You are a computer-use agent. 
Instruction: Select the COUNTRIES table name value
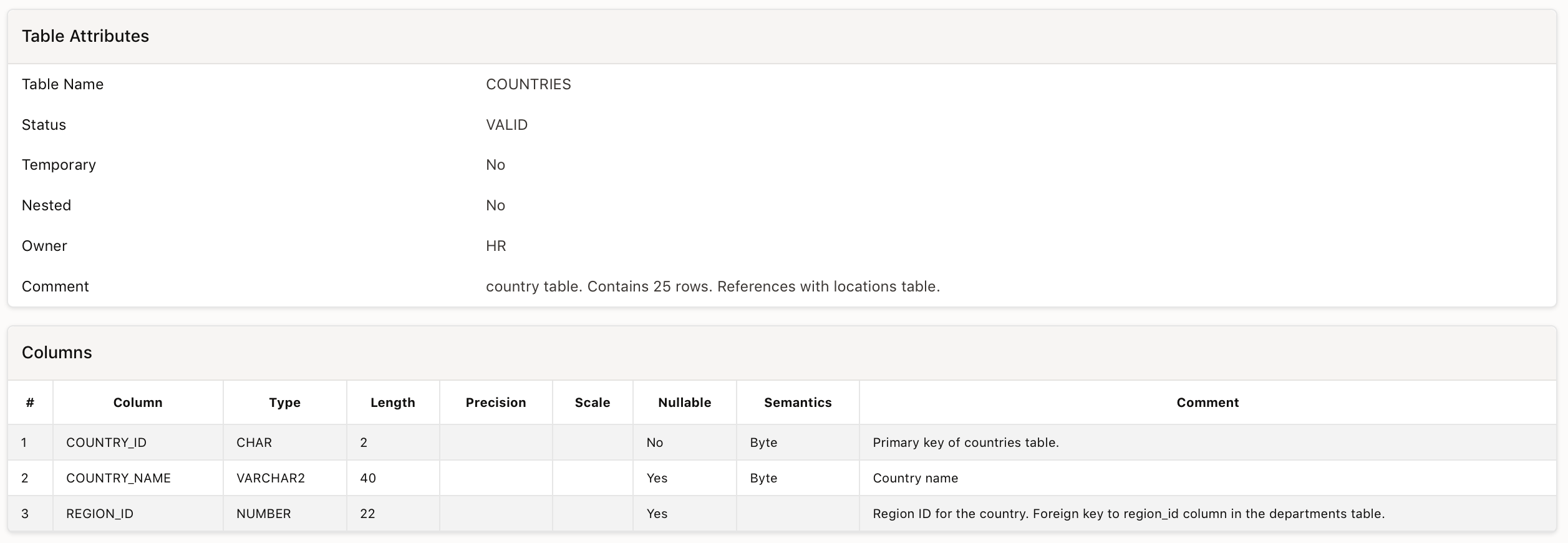(528, 84)
